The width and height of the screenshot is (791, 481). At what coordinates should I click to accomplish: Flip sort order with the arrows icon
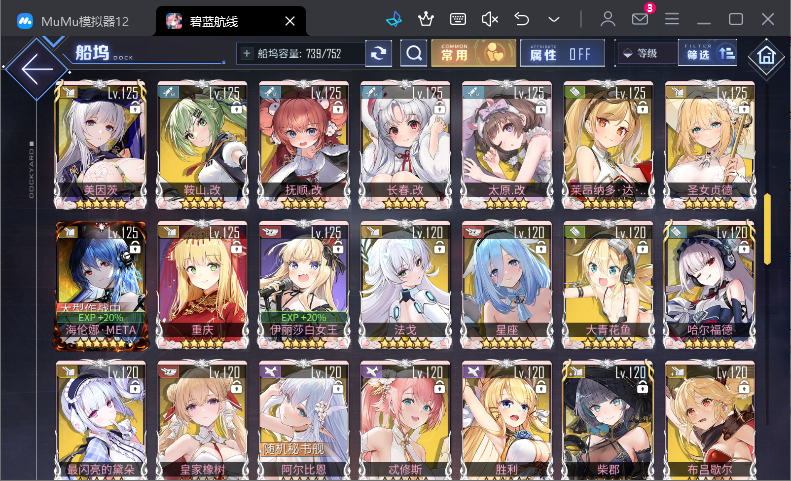pos(726,53)
